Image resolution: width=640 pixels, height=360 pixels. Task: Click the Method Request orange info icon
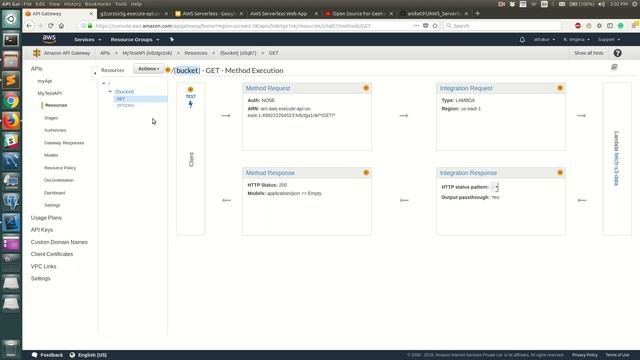[366, 88]
